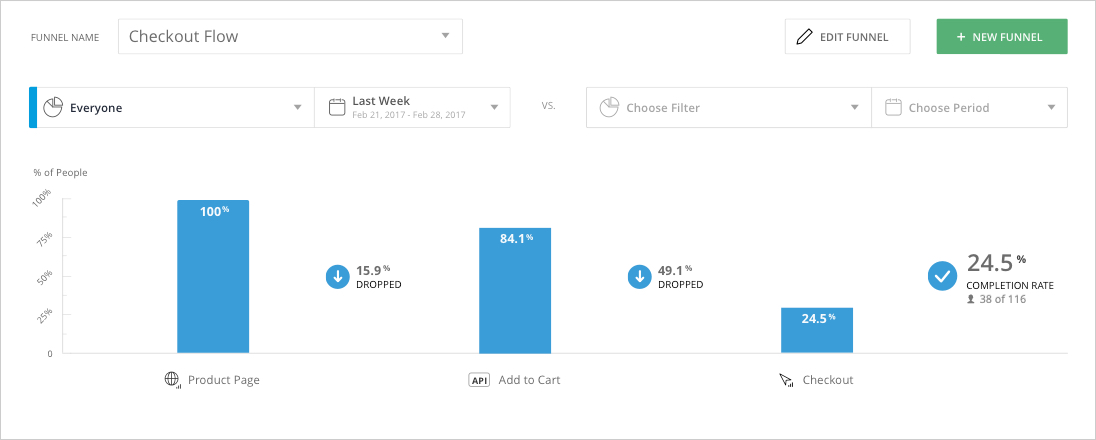Click the globe icon for Product Page
1096x440 pixels.
tap(173, 380)
